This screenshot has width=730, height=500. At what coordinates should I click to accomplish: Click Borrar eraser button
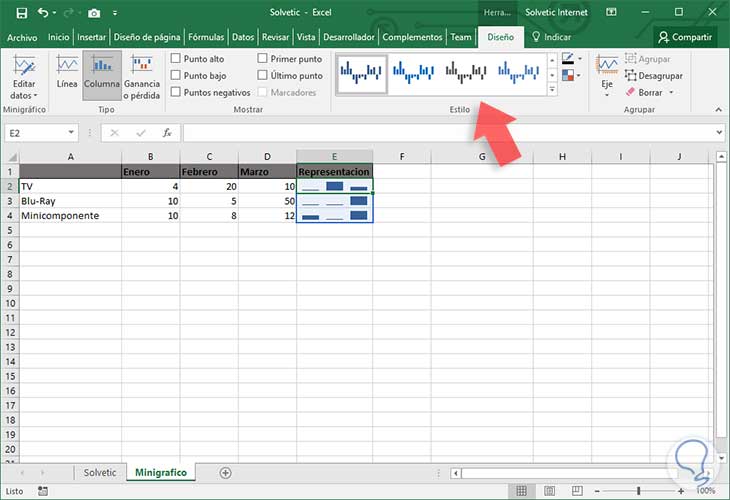[x=644, y=92]
